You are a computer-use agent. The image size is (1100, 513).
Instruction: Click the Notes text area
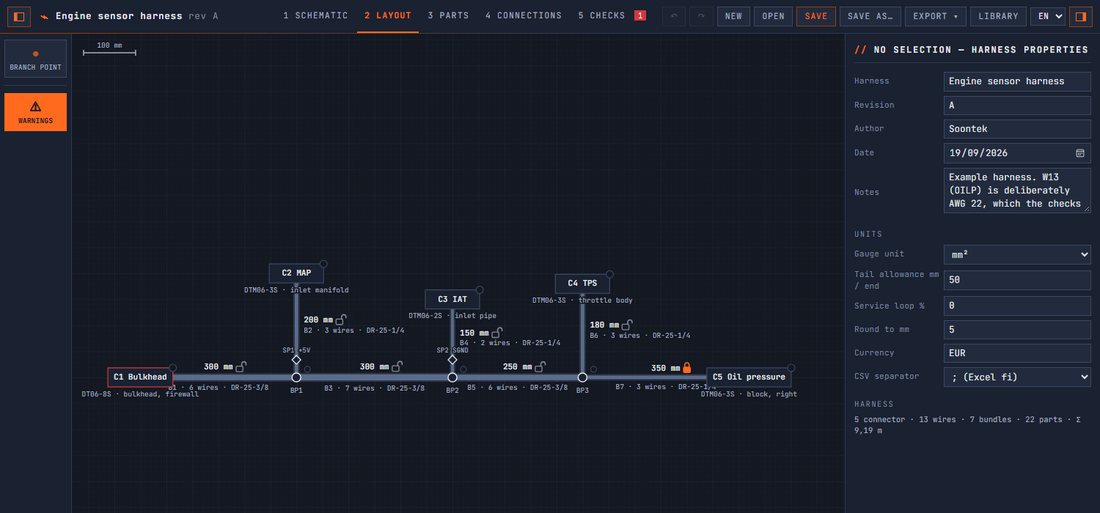(1017, 190)
